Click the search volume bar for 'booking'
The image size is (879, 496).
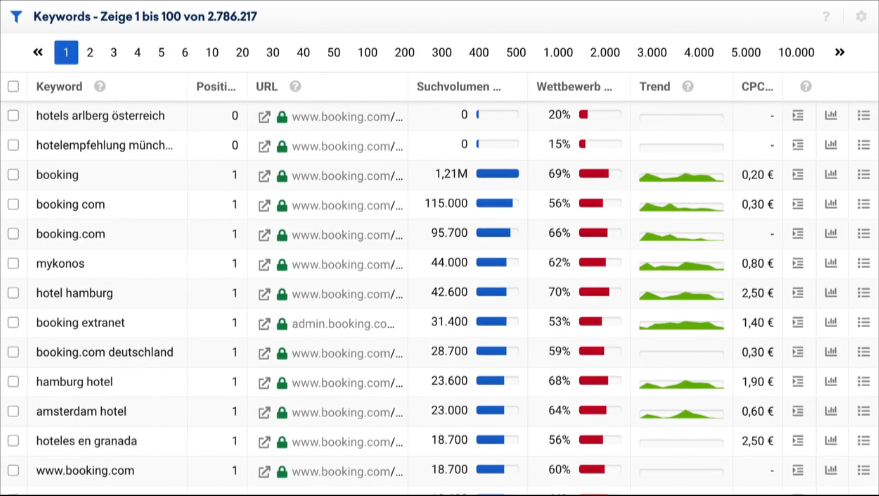tap(497, 174)
